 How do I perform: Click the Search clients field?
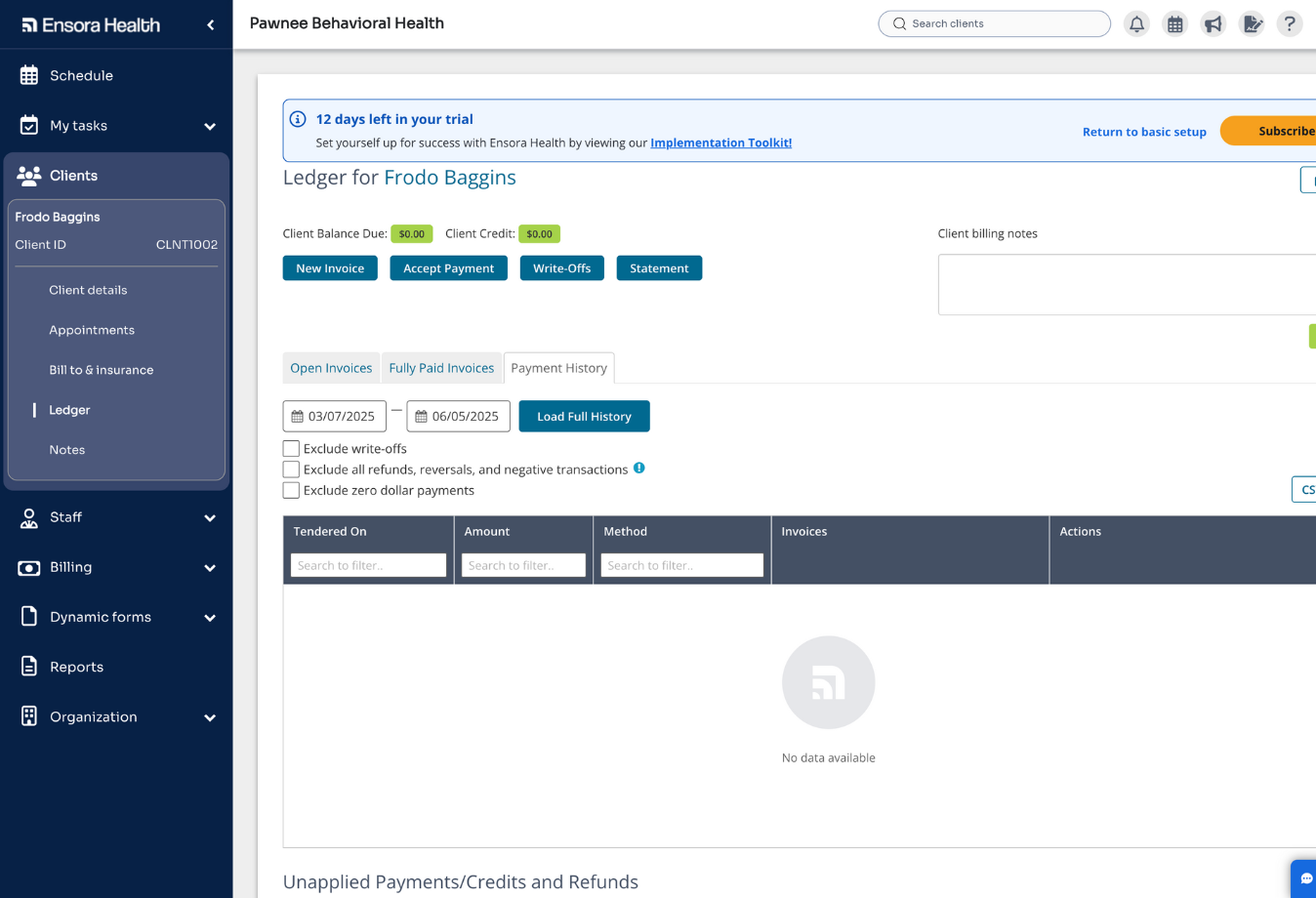(994, 23)
